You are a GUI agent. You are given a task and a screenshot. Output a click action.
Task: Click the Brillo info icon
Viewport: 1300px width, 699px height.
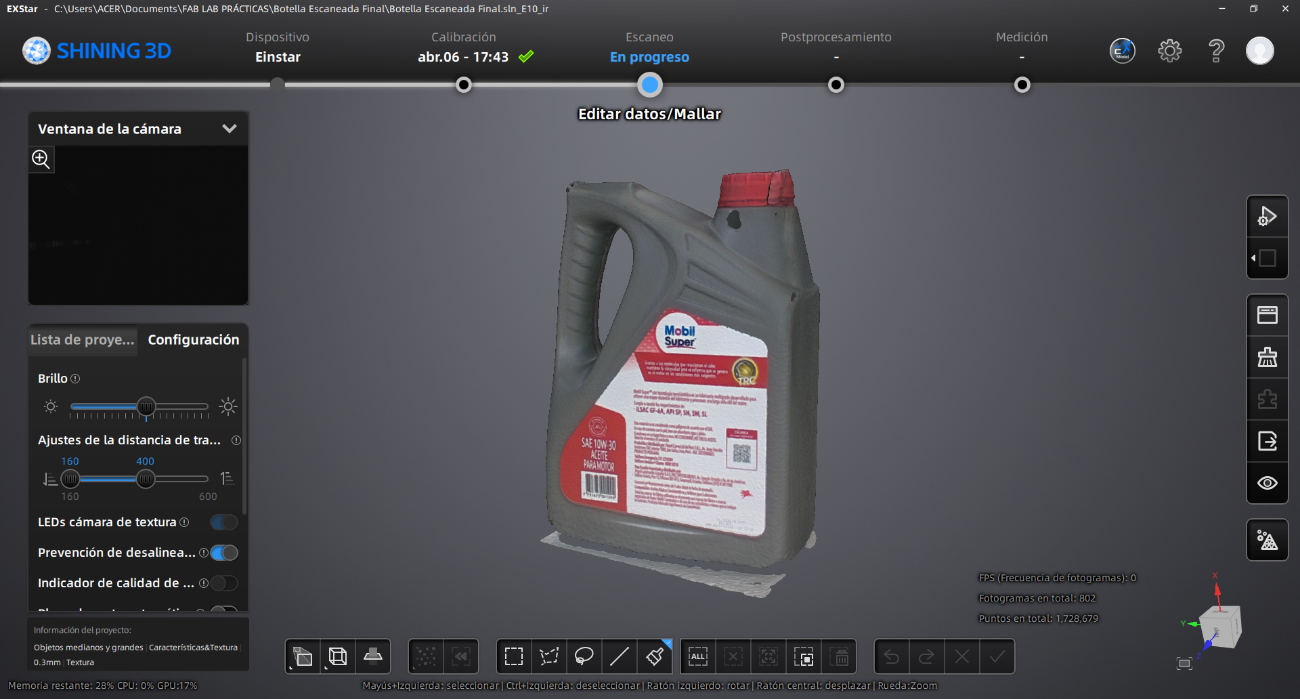[76, 379]
